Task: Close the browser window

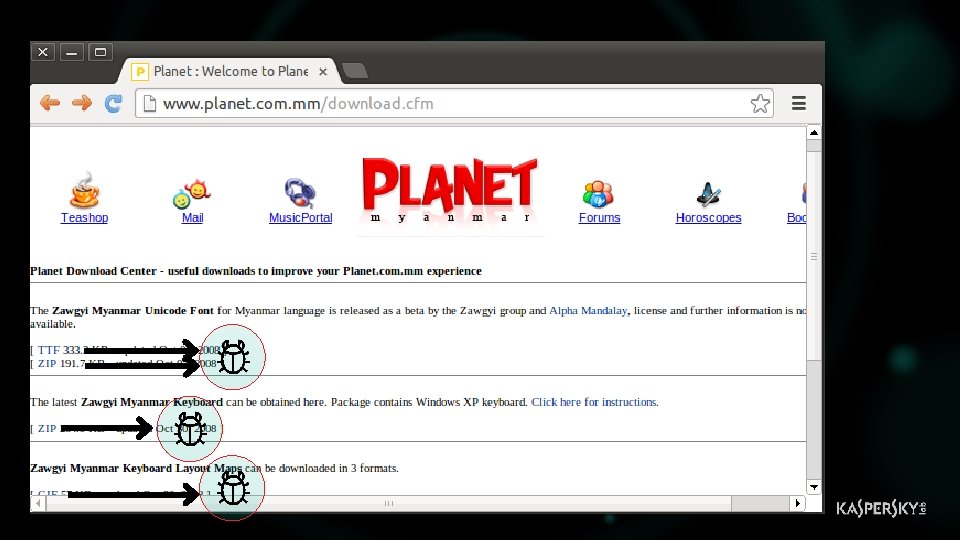Action: coord(43,52)
